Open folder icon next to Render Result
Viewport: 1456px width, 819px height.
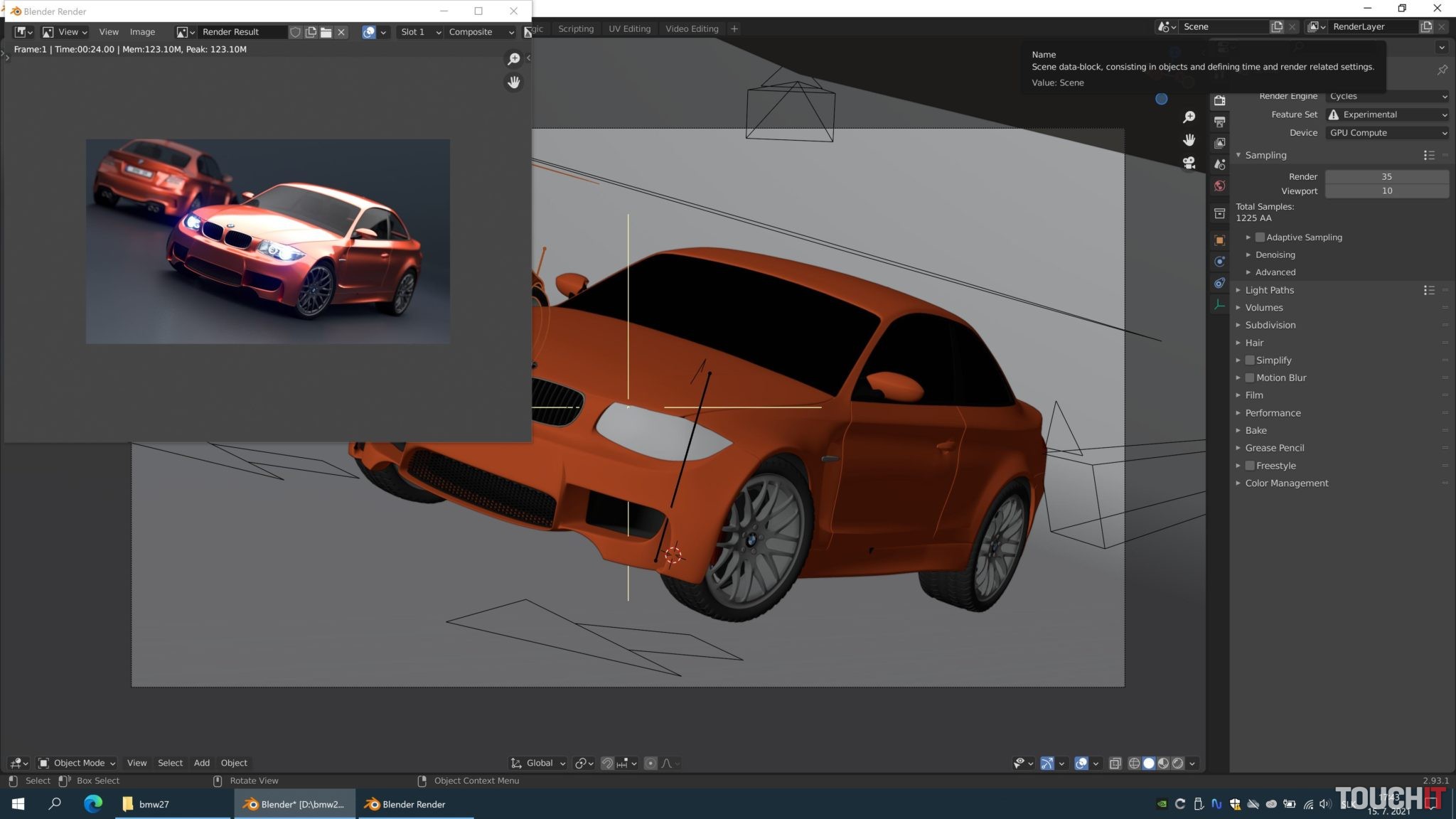pyautogui.click(x=326, y=32)
